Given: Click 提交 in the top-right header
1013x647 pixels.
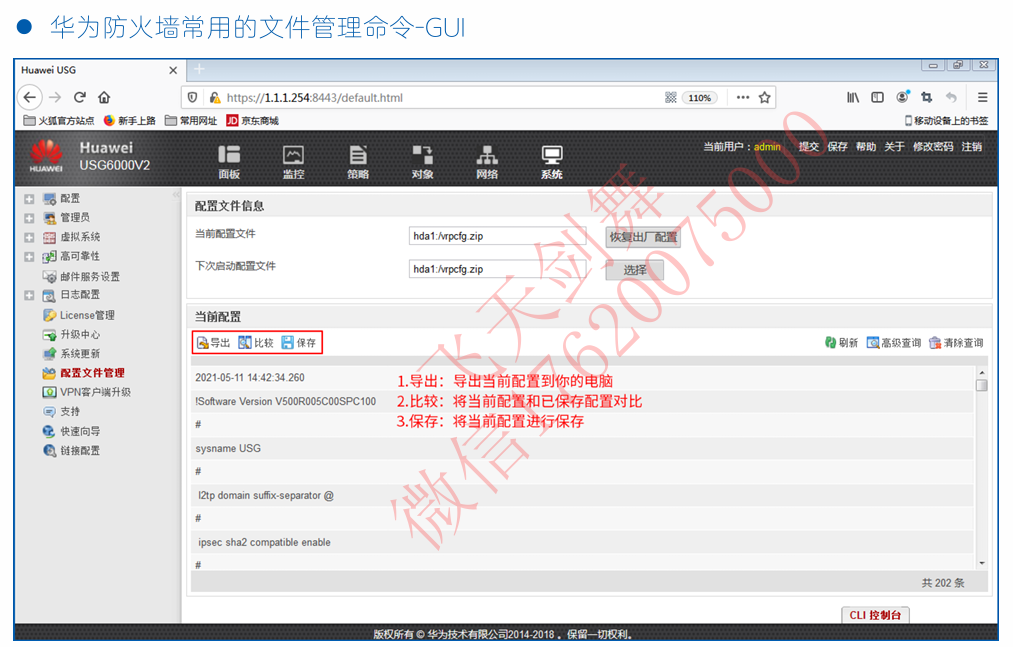Looking at the screenshot, I should coord(808,147).
